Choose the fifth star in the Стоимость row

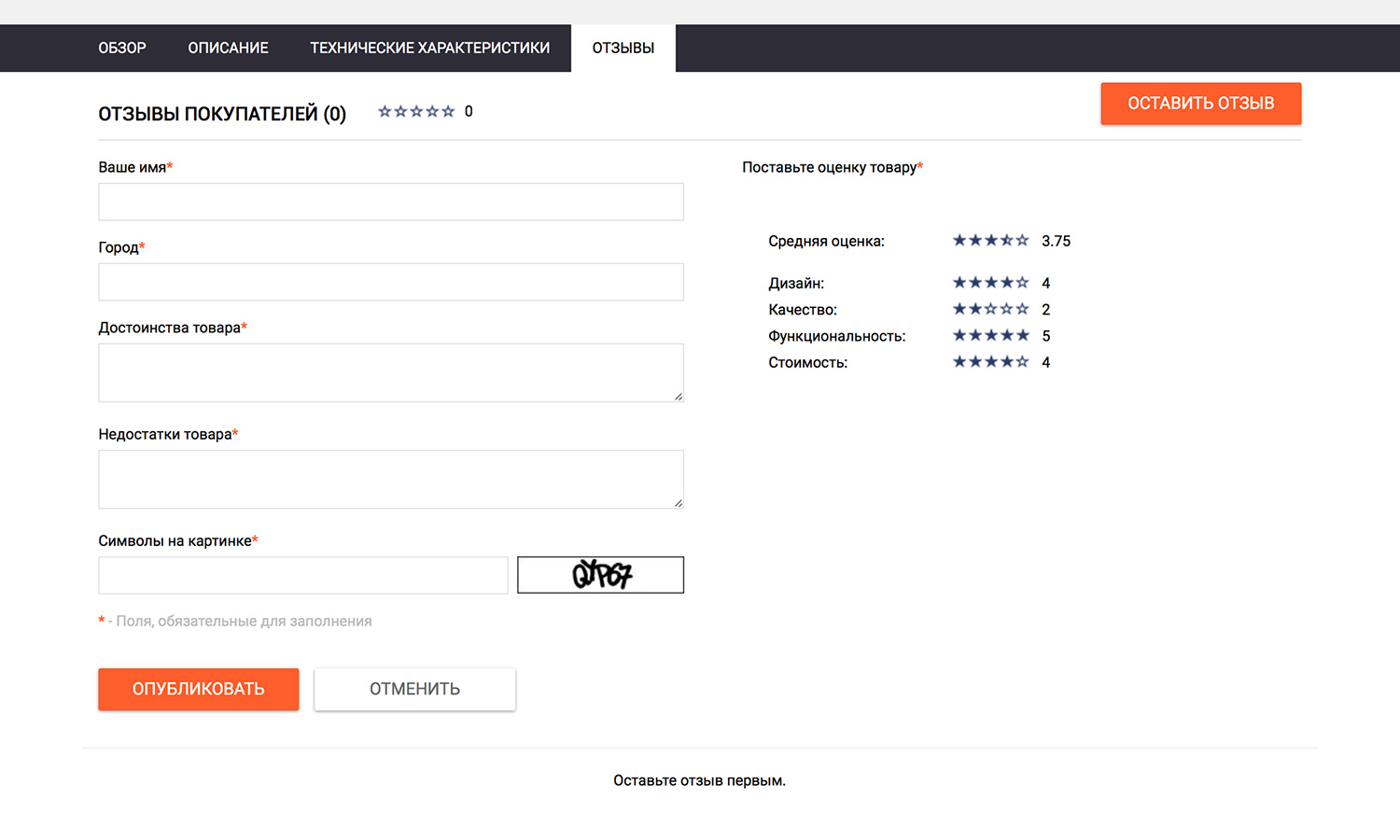pos(1022,362)
